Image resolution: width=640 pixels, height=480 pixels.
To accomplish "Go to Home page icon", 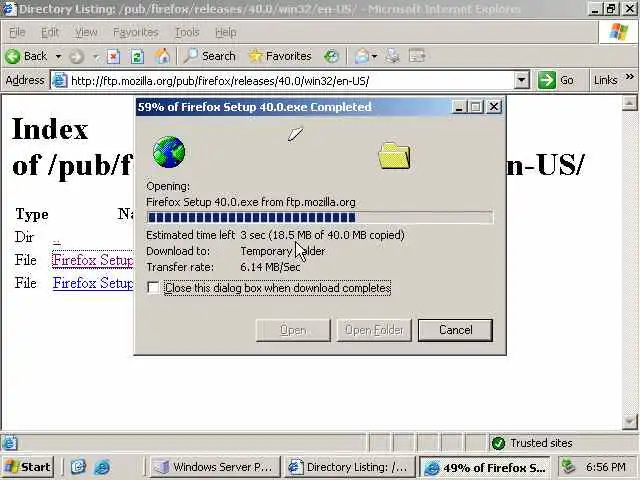I will click(162, 56).
